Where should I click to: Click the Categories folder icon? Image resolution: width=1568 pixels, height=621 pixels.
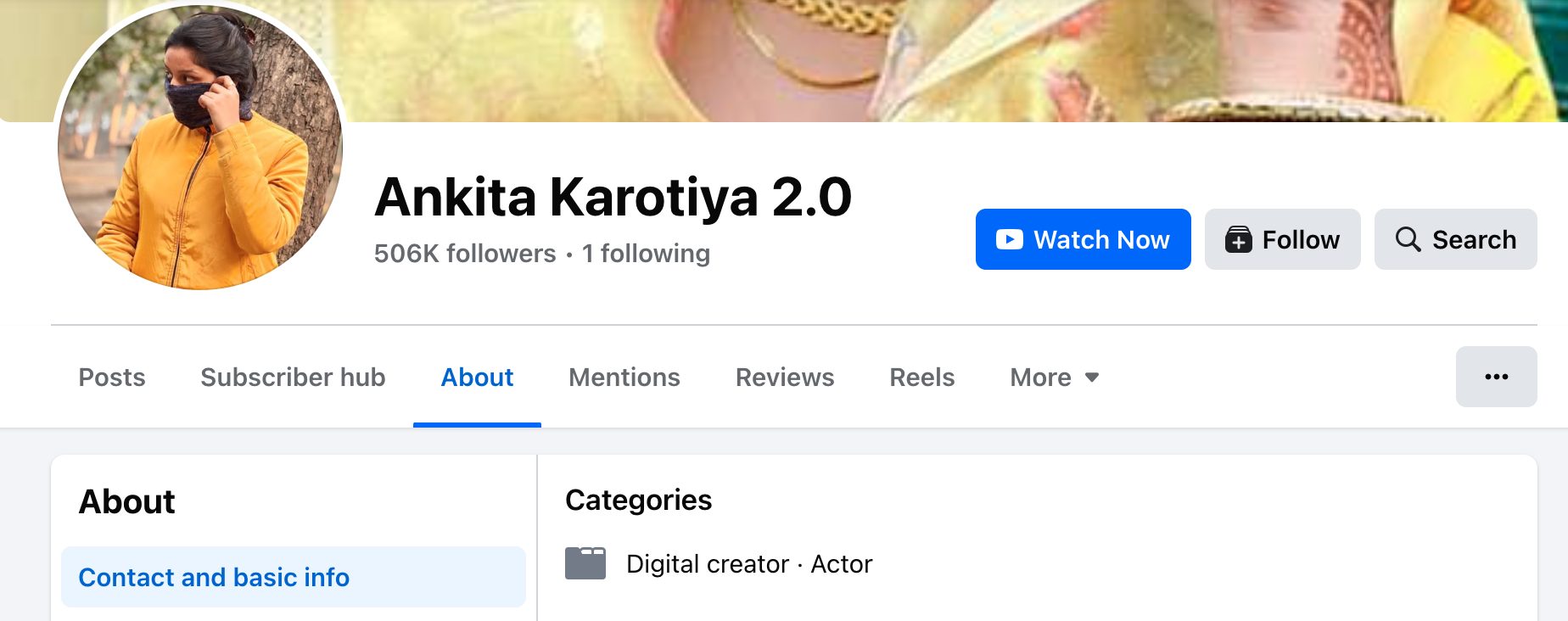[x=585, y=563]
